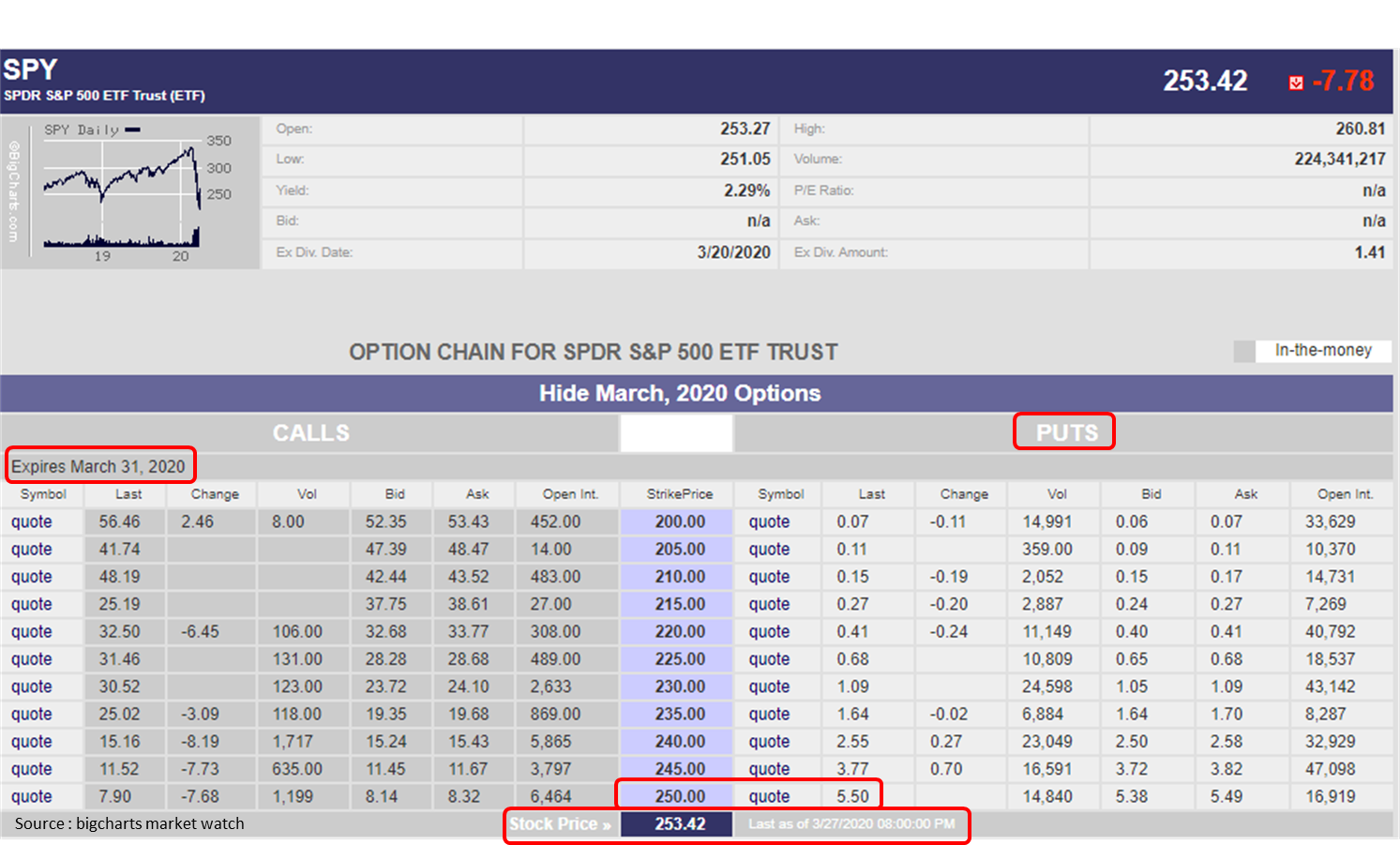Open the put quote link with Last 0.27
Image resolution: width=1400 pixels, height=845 pixels.
pyautogui.click(x=769, y=604)
